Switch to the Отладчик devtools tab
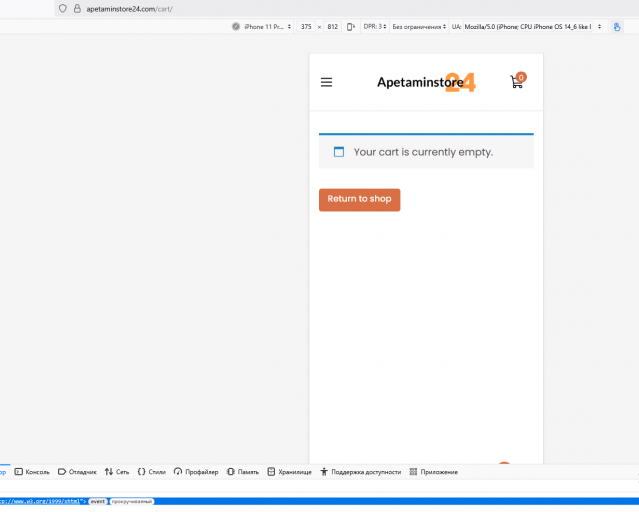The image size is (639, 512). tap(77, 472)
